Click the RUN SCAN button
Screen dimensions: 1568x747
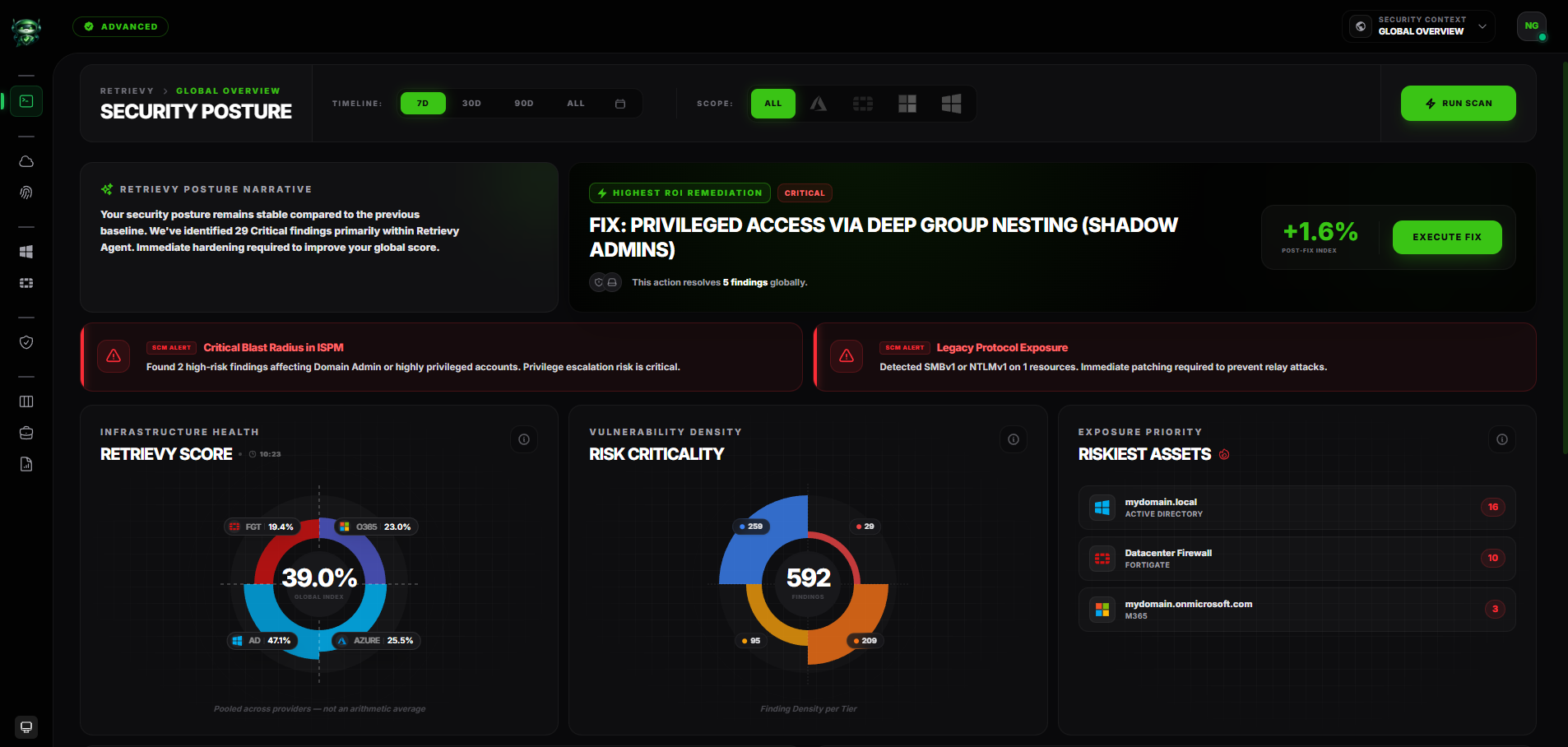point(1459,104)
